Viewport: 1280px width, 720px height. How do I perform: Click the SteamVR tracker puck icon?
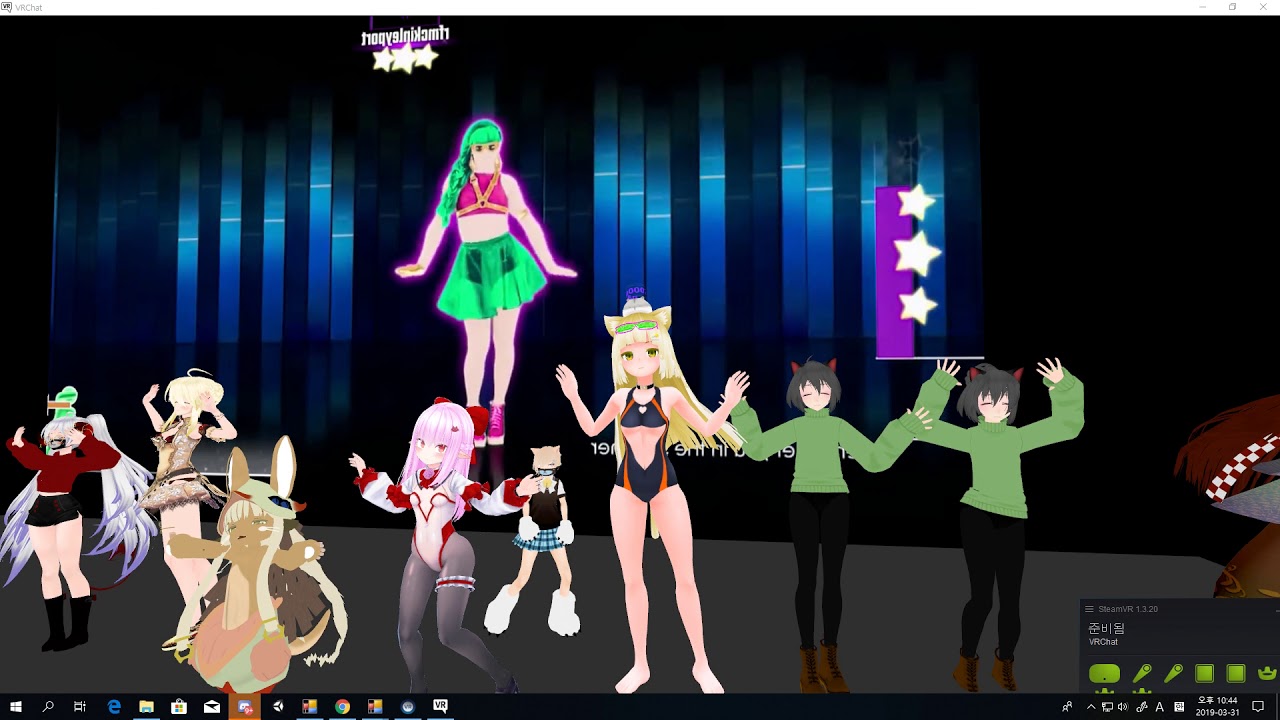point(1267,674)
